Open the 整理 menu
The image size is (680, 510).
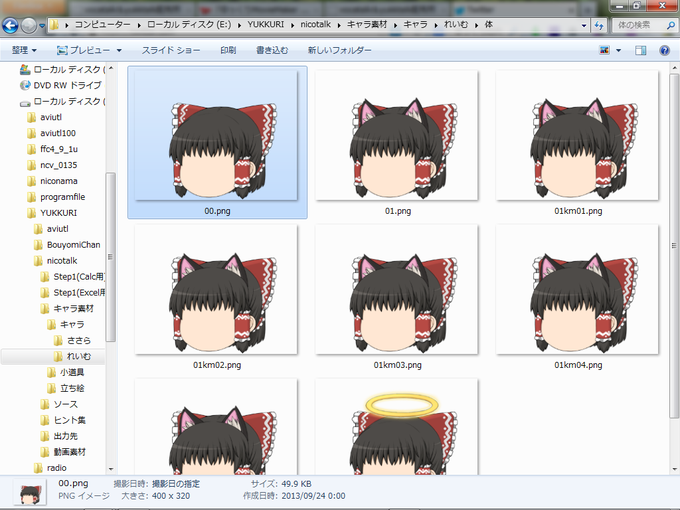point(24,50)
